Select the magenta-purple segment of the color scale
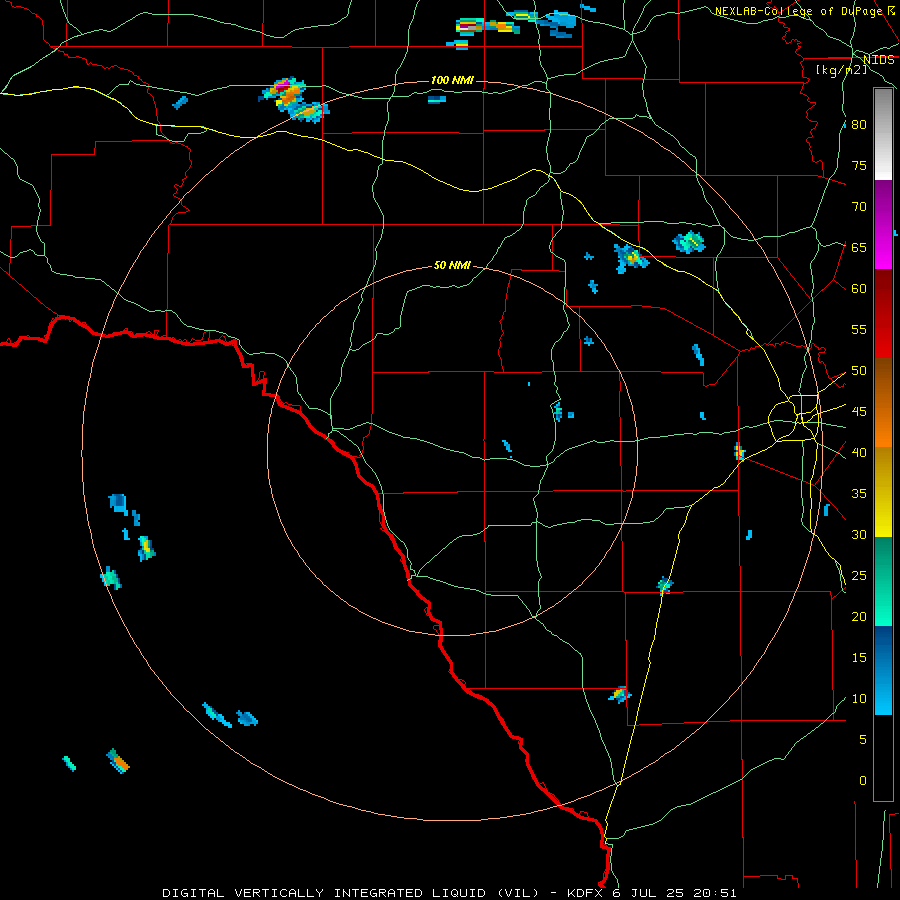900x900 pixels. click(883, 225)
